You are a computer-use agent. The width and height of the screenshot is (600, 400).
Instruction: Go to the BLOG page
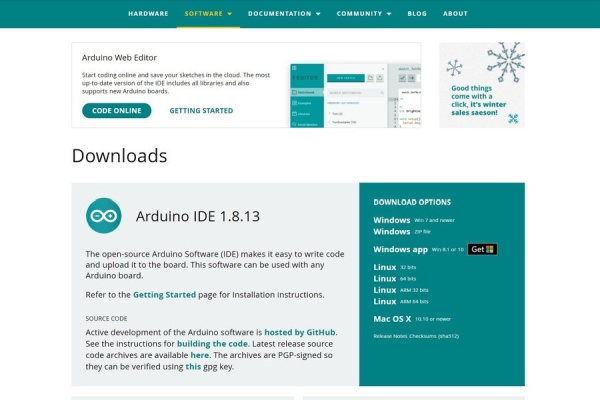417,13
